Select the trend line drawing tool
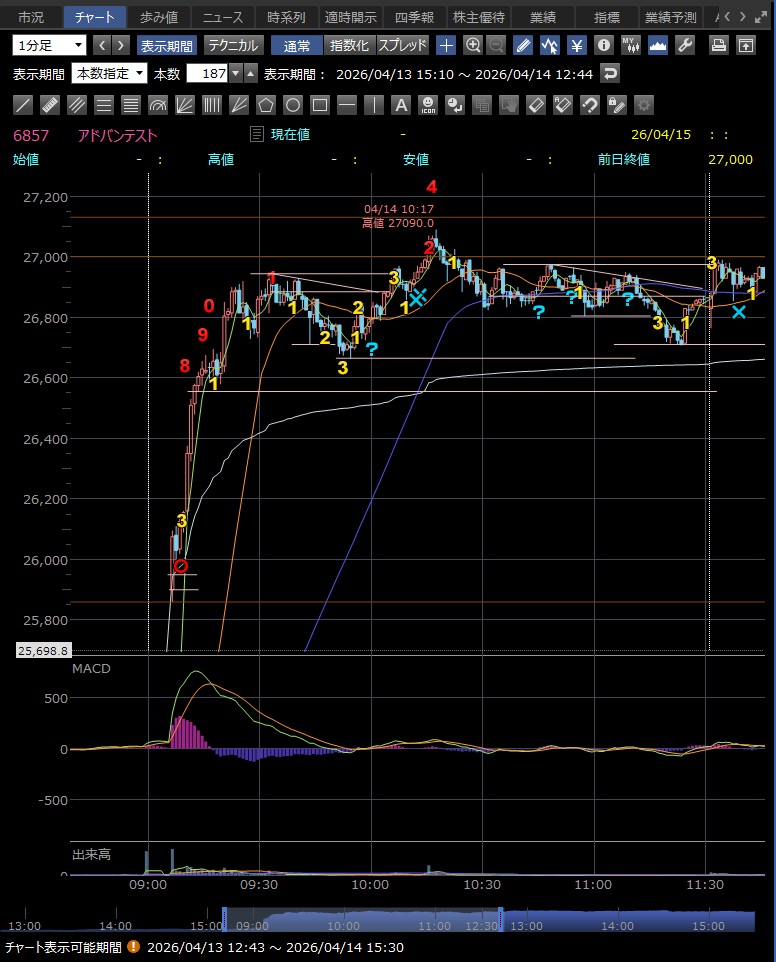 (23, 105)
